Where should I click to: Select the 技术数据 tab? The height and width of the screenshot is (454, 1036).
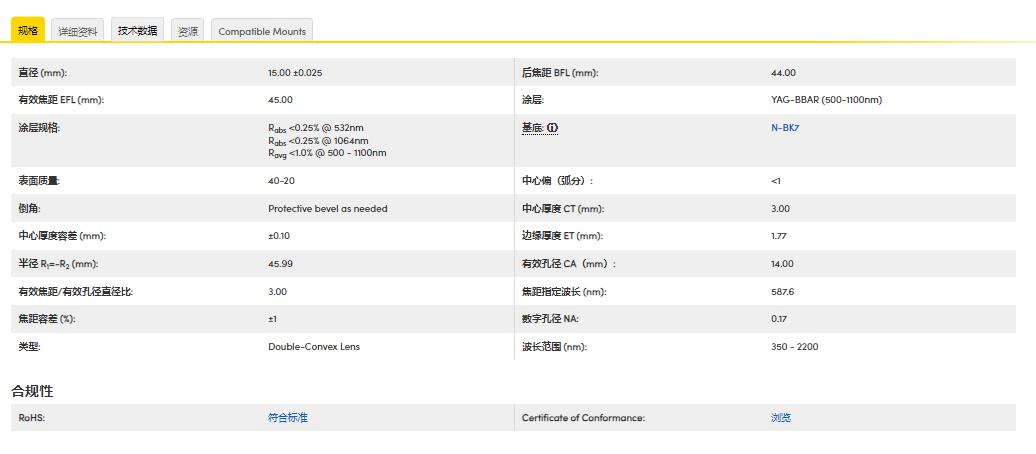[137, 31]
